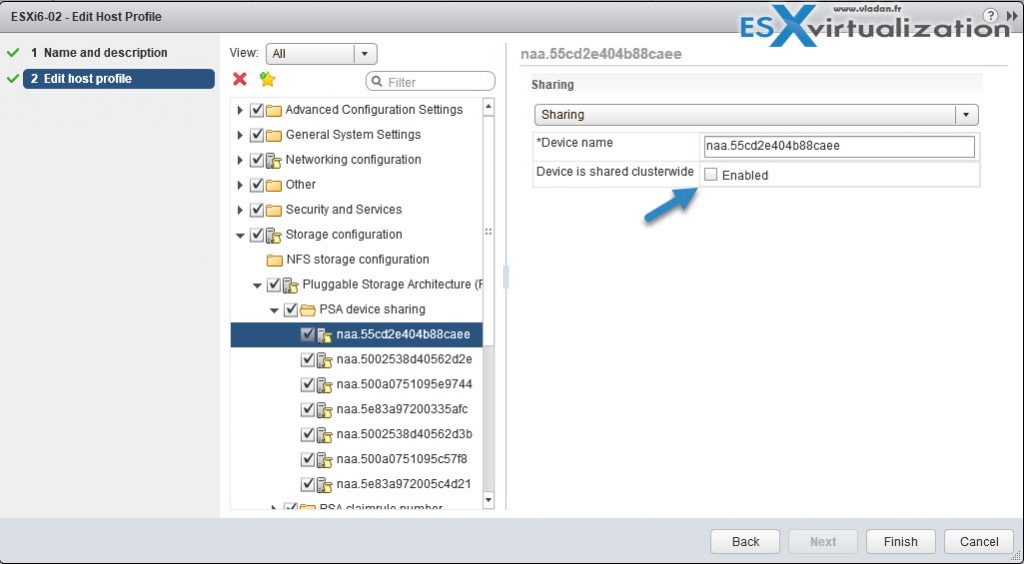
Task: Click the naa.5002538d40562d2e device icon
Action: [325, 360]
